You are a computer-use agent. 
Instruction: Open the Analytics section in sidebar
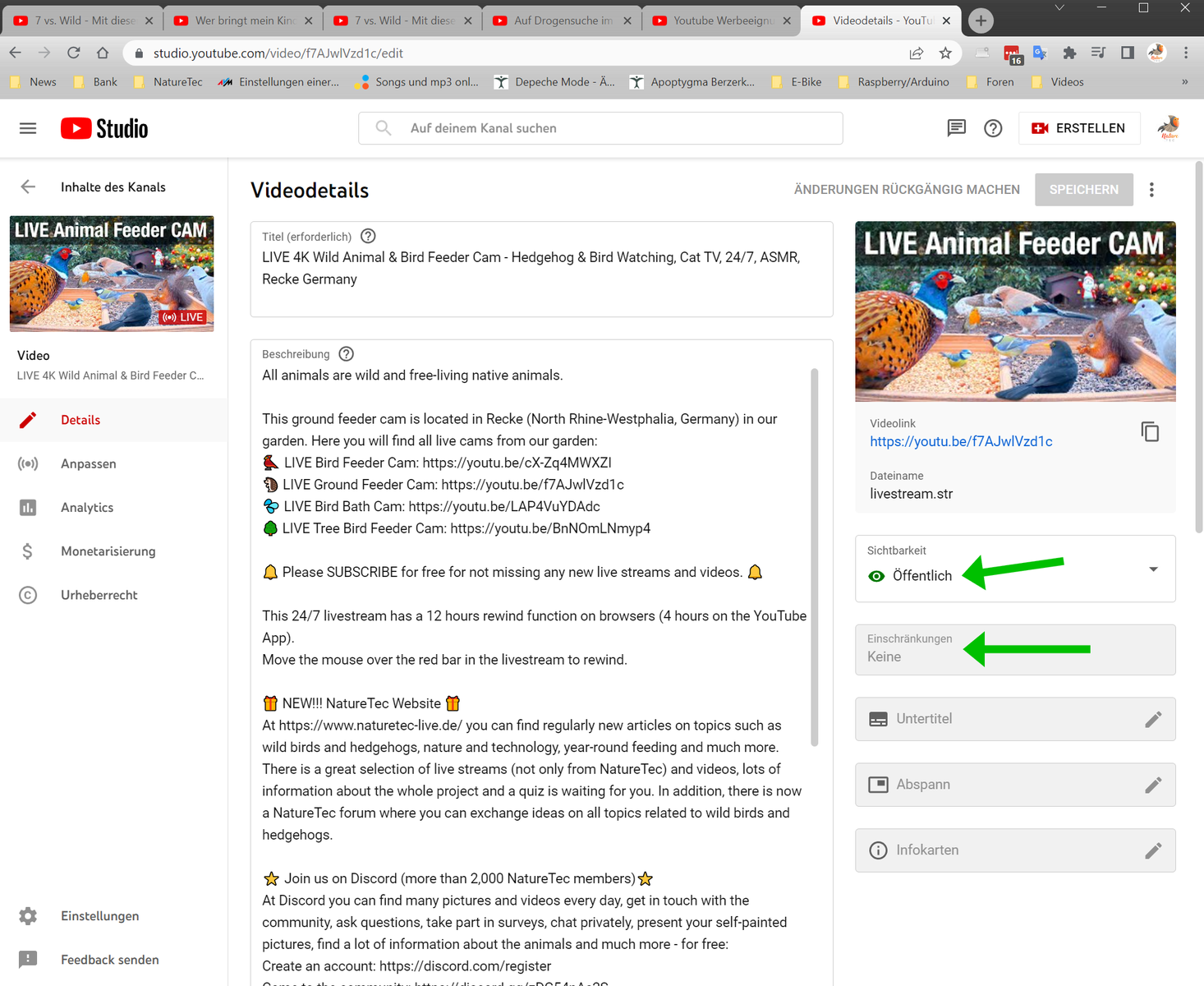pos(87,508)
